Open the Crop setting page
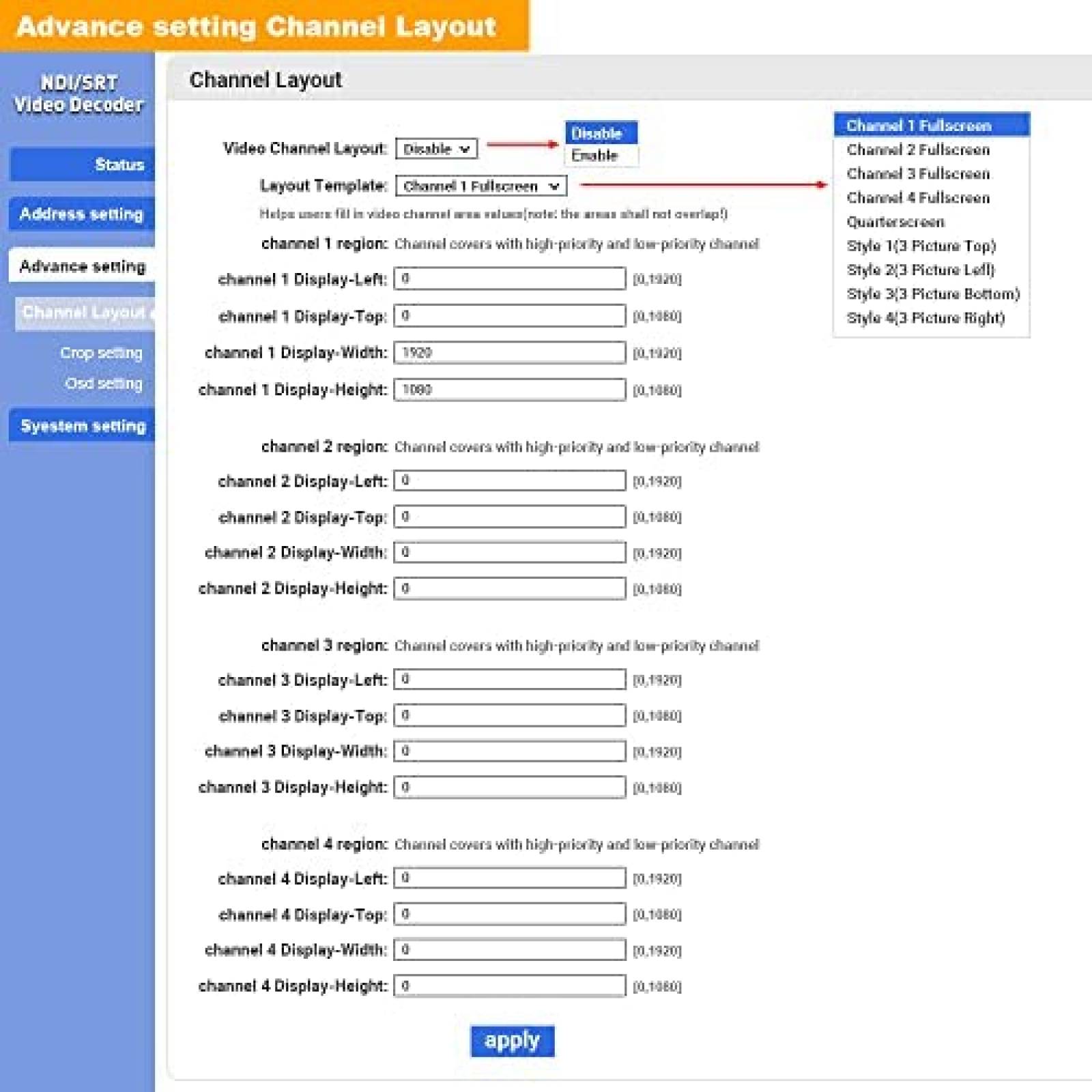 click(100, 352)
